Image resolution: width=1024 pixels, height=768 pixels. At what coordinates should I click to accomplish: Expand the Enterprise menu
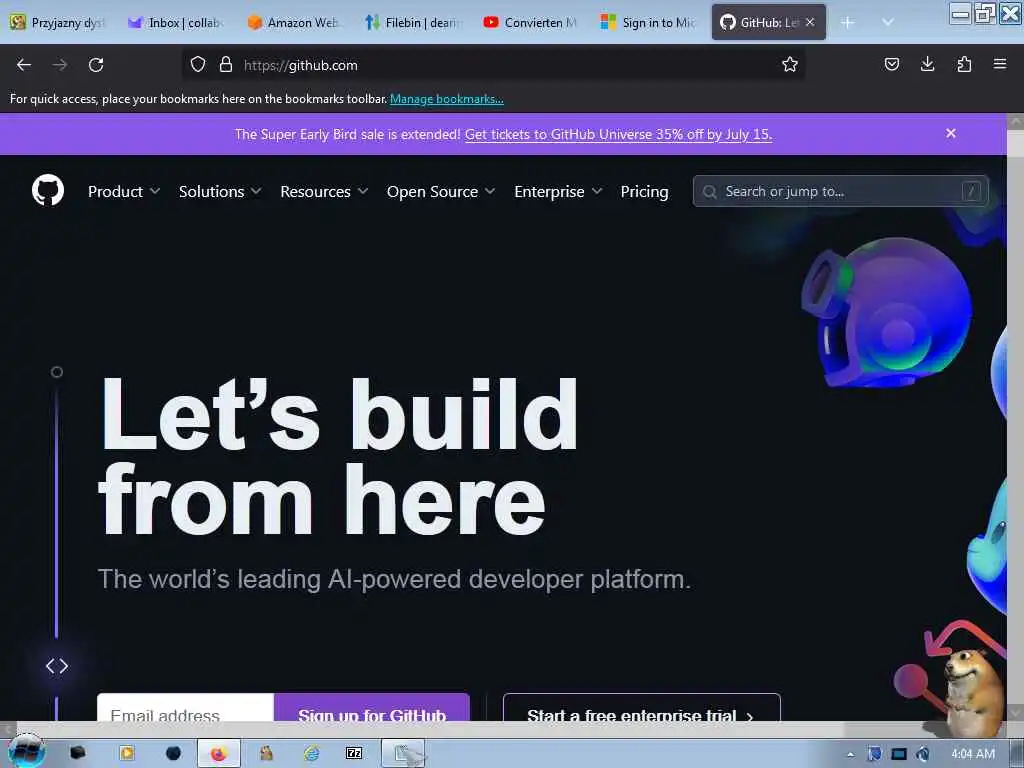coord(558,191)
